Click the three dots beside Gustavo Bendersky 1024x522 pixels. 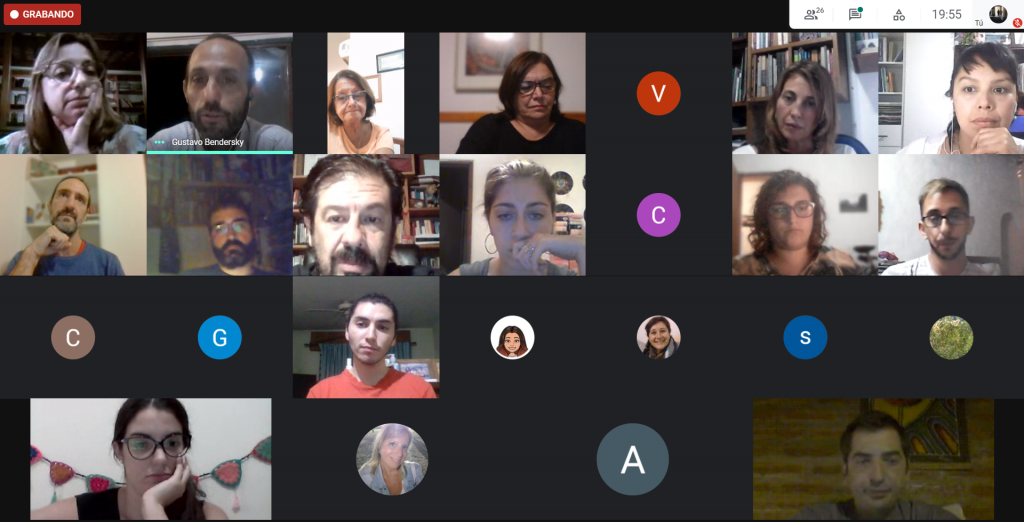159,142
